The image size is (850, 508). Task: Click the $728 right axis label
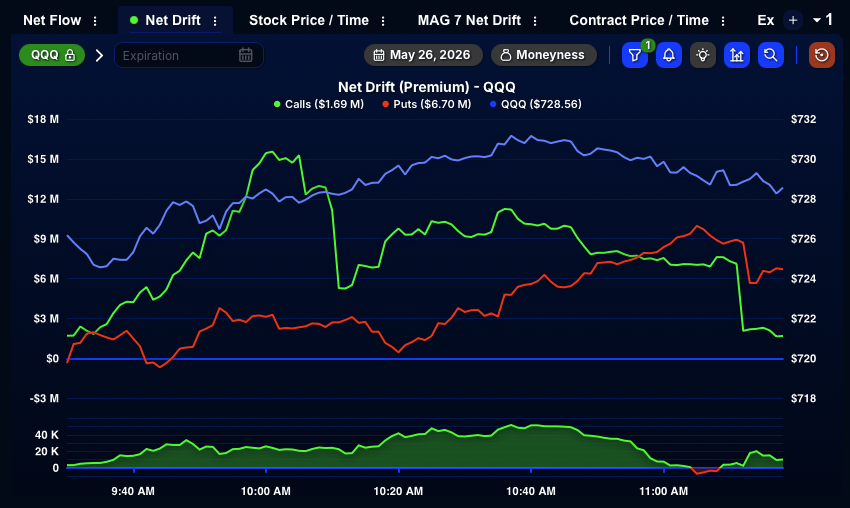[x=803, y=199]
